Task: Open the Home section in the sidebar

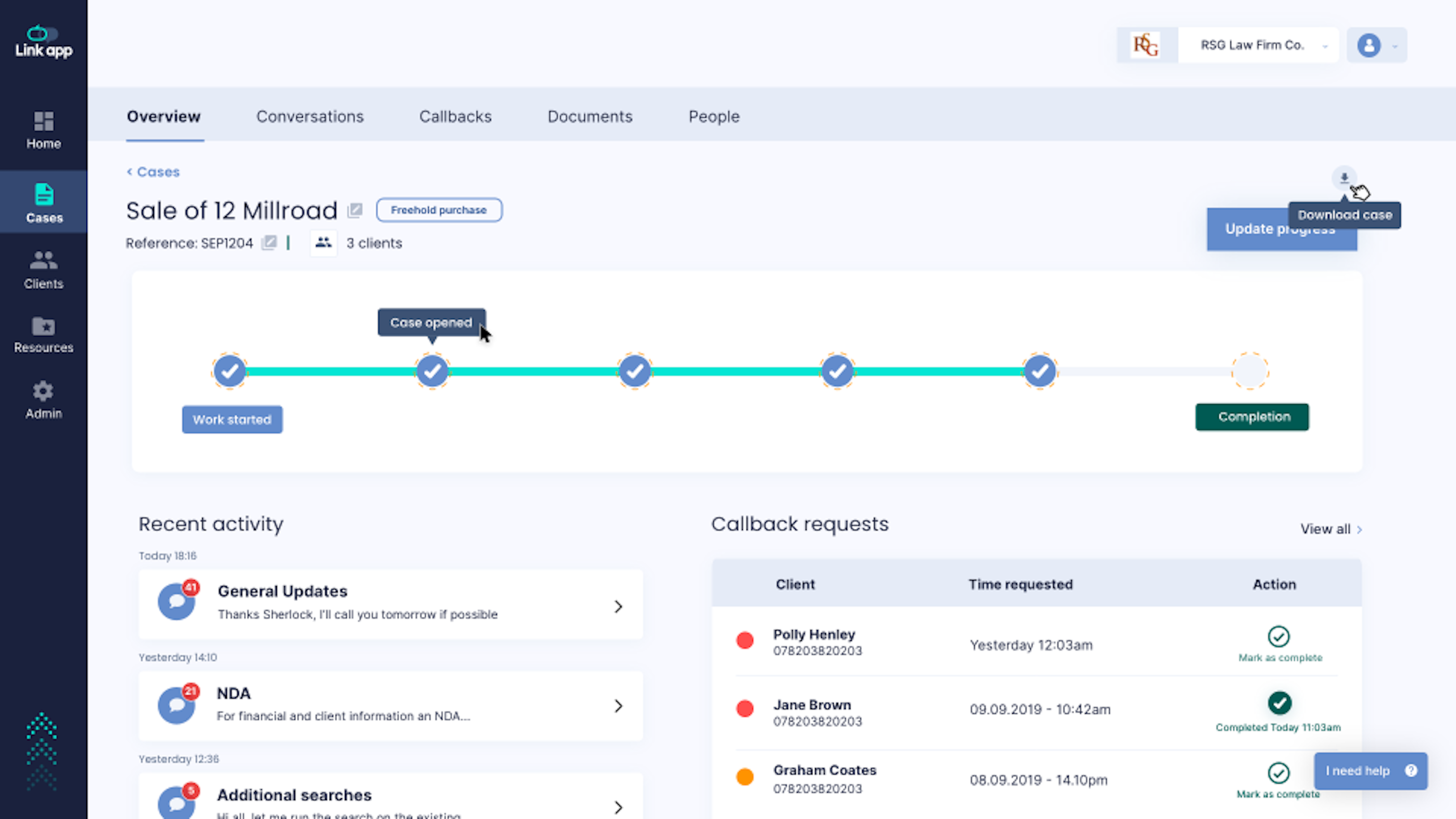Action: [43, 129]
